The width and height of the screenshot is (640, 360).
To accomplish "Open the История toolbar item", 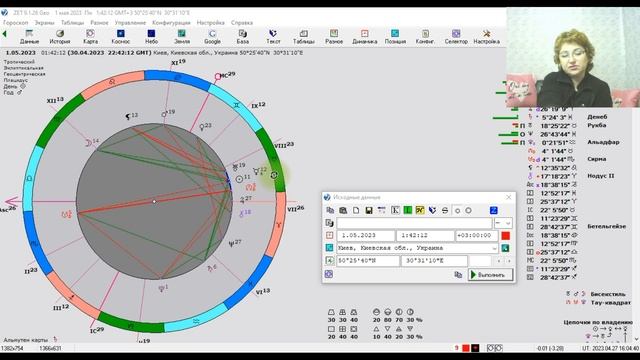I will coord(60,36).
